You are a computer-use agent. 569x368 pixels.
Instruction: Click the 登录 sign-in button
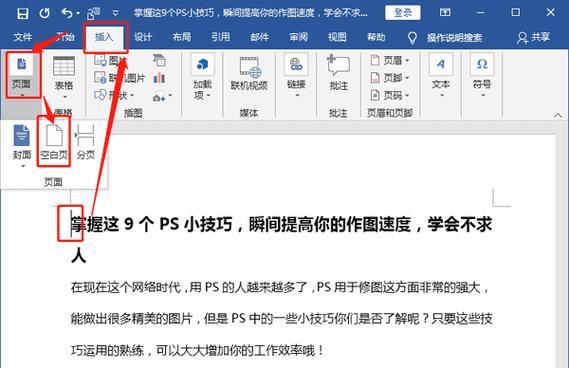[403, 13]
